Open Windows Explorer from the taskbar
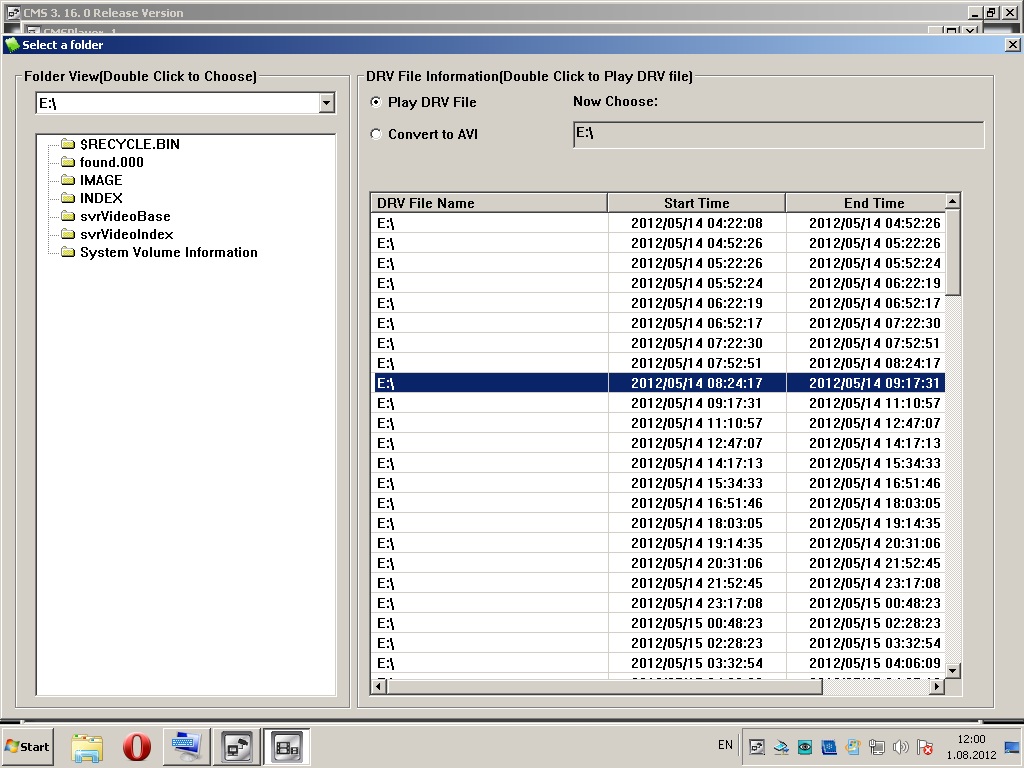This screenshot has height=768, width=1024. [87, 746]
